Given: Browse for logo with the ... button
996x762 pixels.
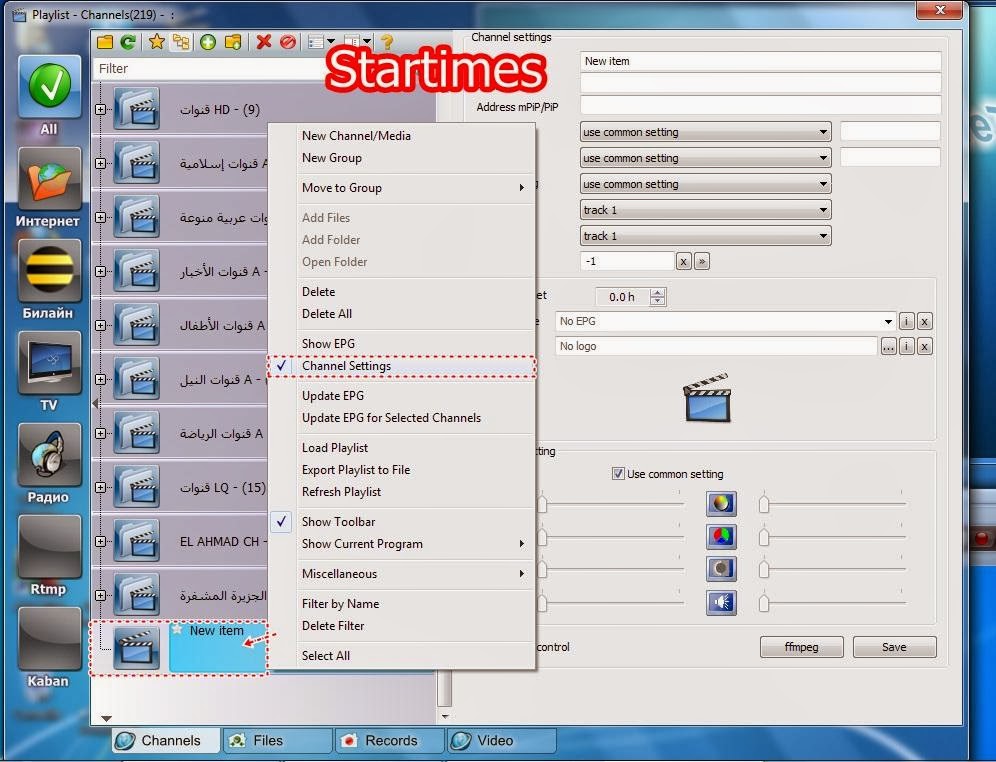Looking at the screenshot, I should pyautogui.click(x=888, y=346).
